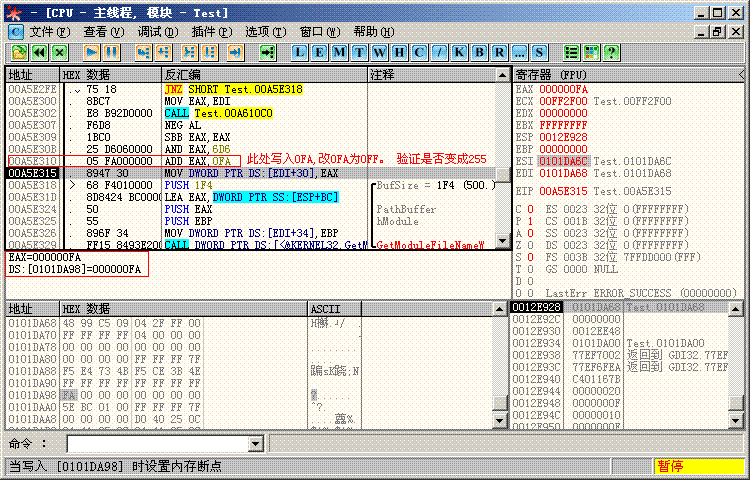Restart the program with the rewind icon
The height and width of the screenshot is (480, 750).
40,52
